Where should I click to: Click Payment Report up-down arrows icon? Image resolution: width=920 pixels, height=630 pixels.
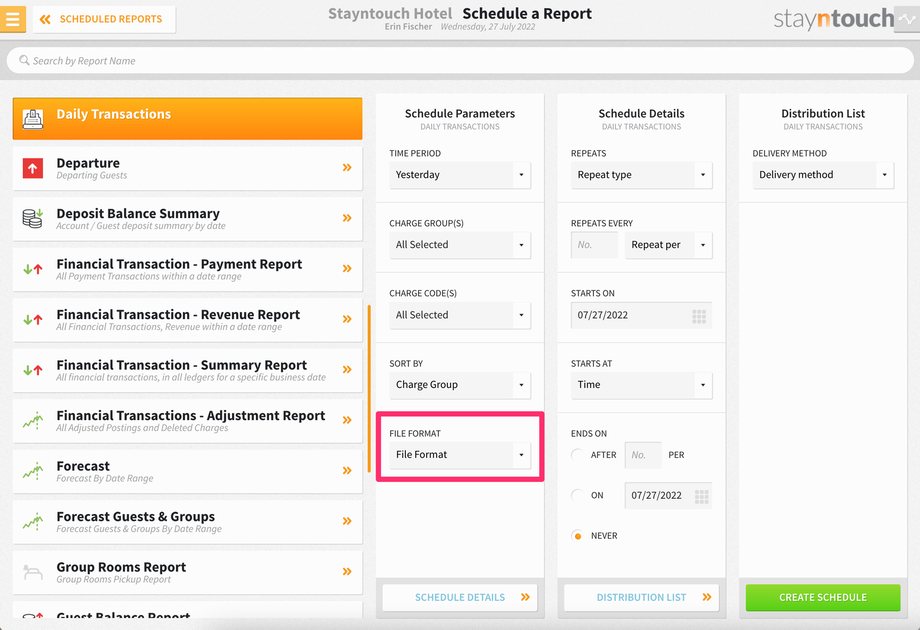pos(33,269)
